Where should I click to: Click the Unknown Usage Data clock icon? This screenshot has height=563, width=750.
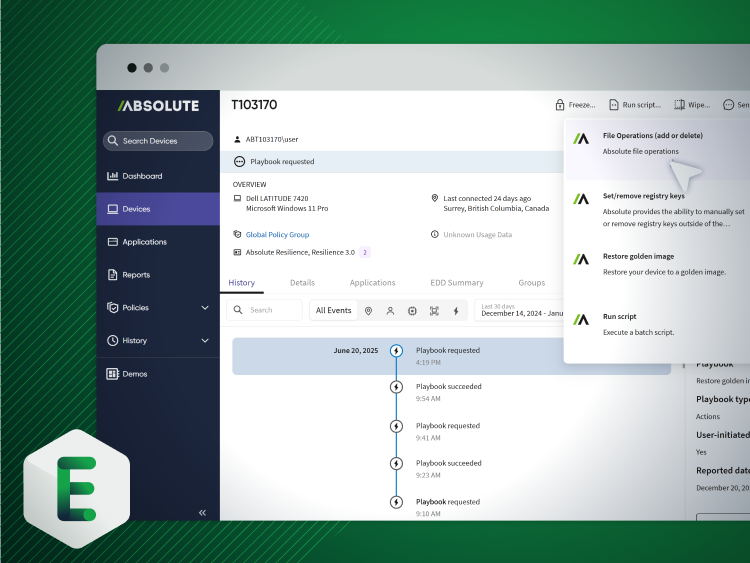tap(434, 234)
